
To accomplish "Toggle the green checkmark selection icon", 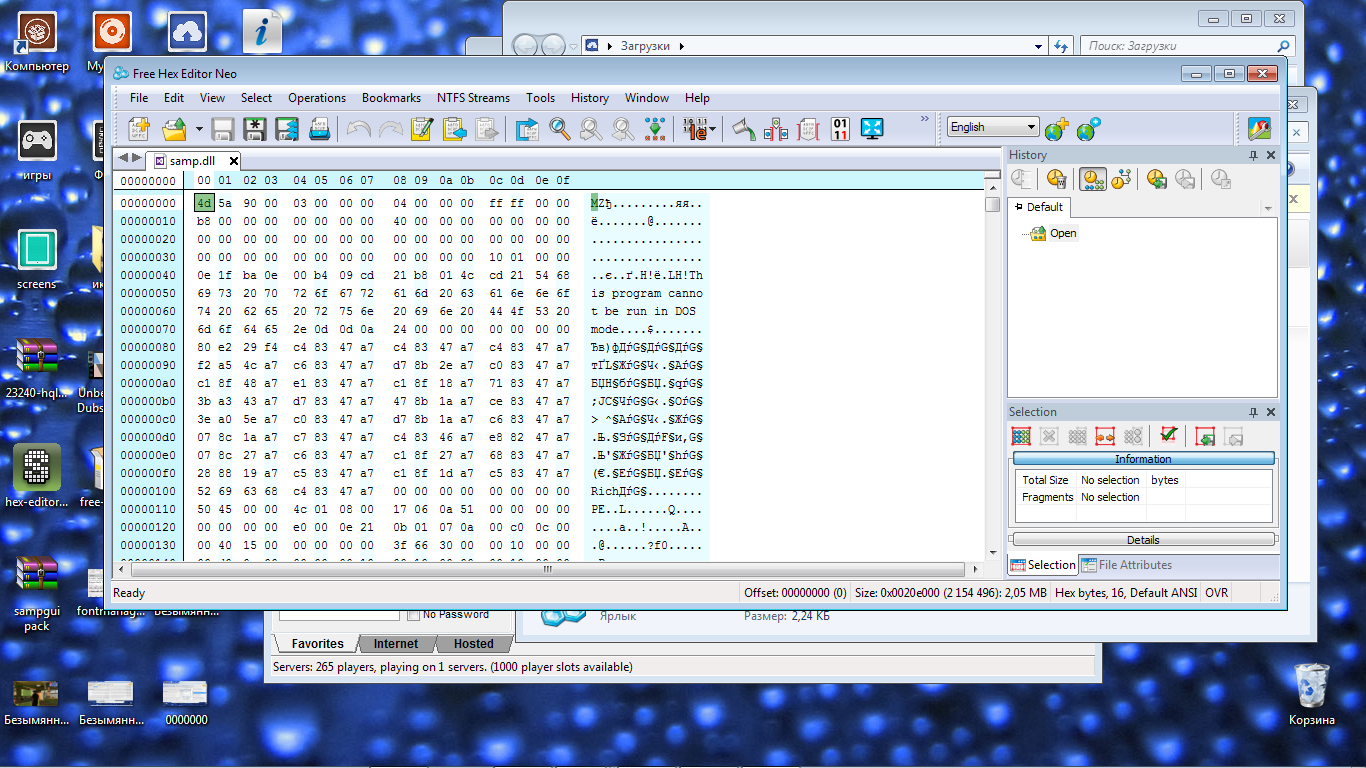I will 1168,436.
